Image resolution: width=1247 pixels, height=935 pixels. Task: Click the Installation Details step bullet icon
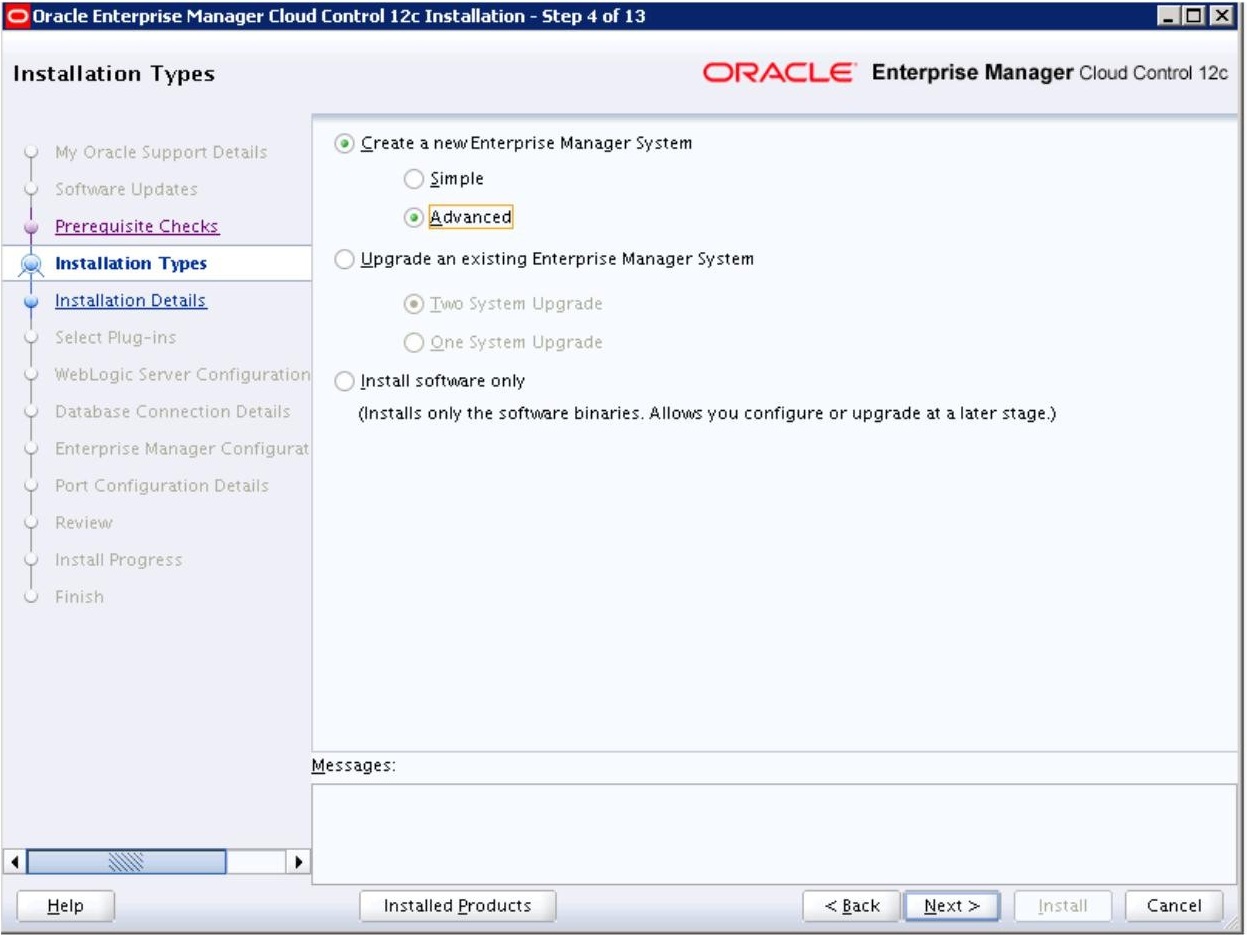(x=31, y=301)
